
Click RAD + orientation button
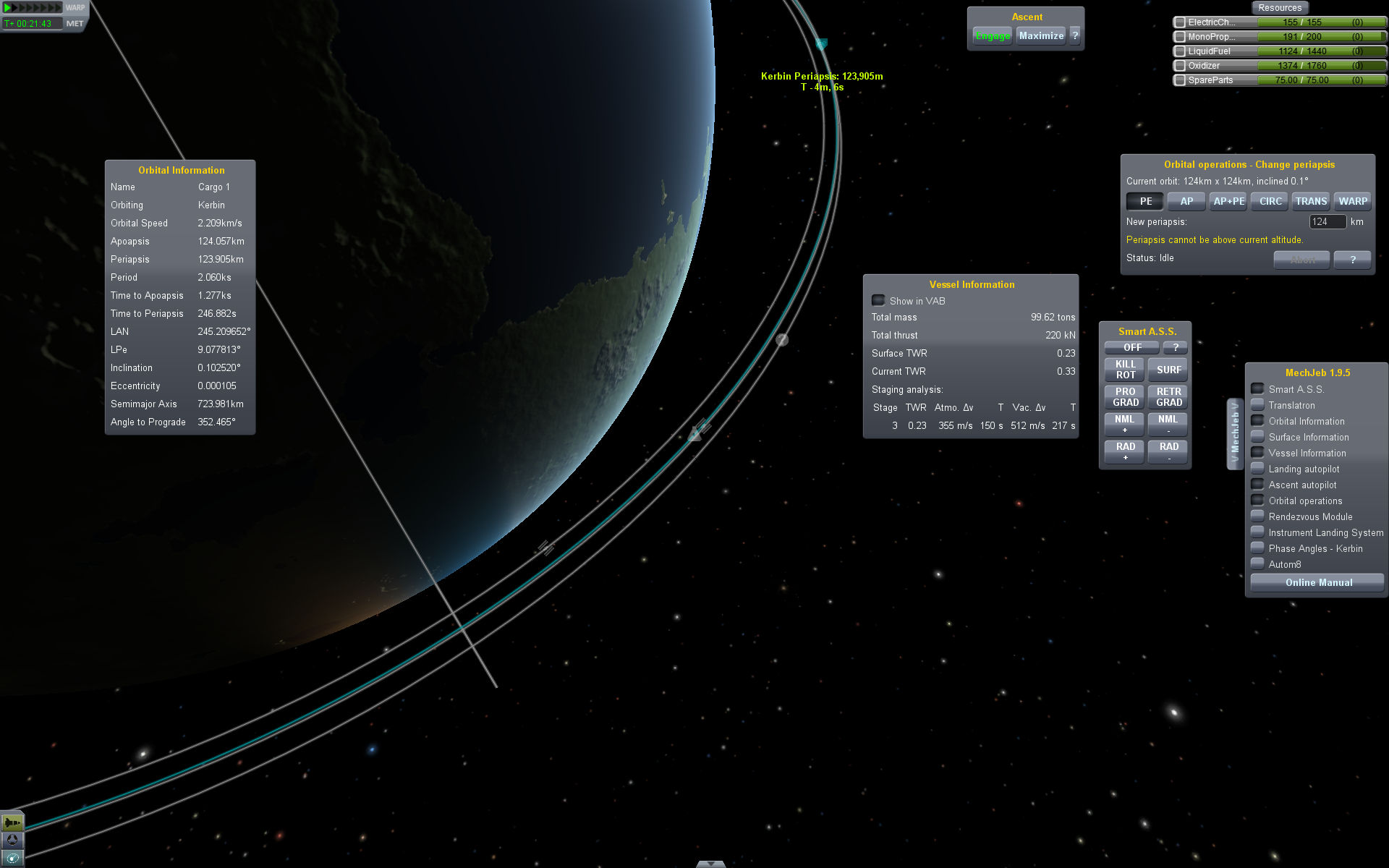(1125, 452)
